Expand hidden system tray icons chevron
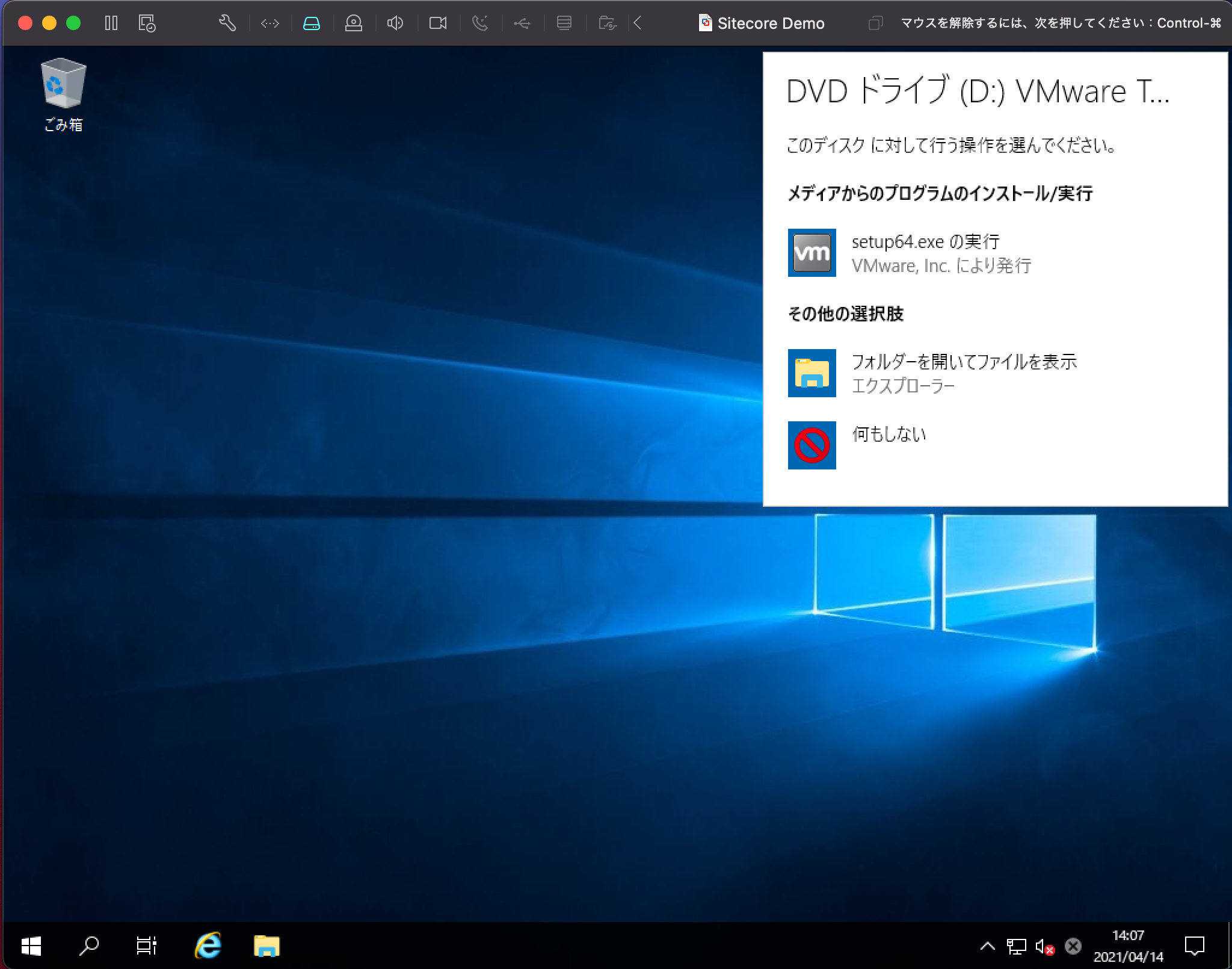Viewport: 1232px width, 969px height. click(x=987, y=946)
